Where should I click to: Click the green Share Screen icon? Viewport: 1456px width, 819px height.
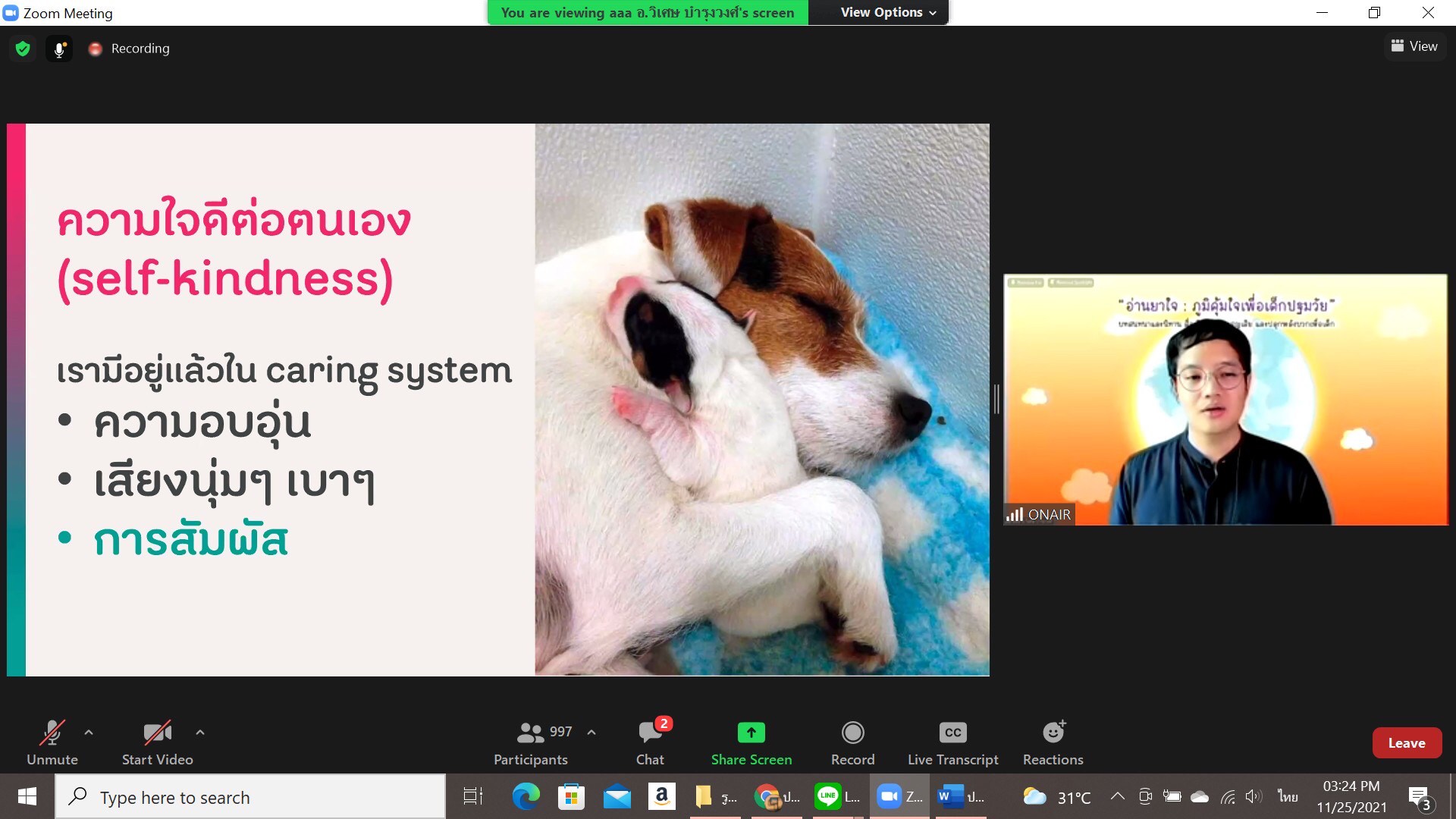click(751, 733)
